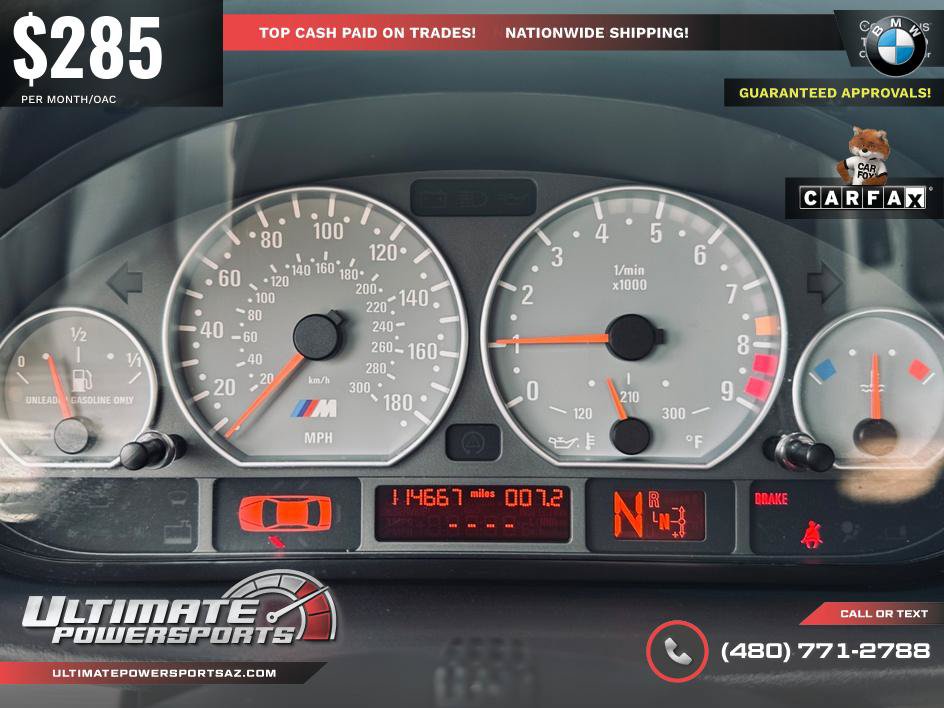
Task: Click the NATIONWIDE SHIPPING banner text
Action: click(x=597, y=33)
